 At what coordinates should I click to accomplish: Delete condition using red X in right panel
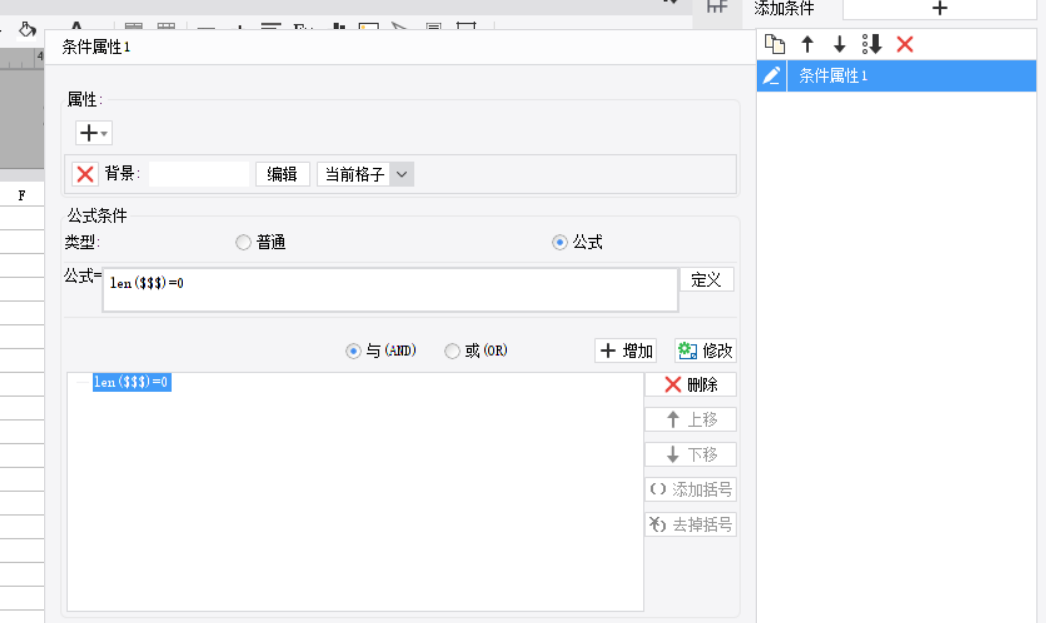[905, 45]
